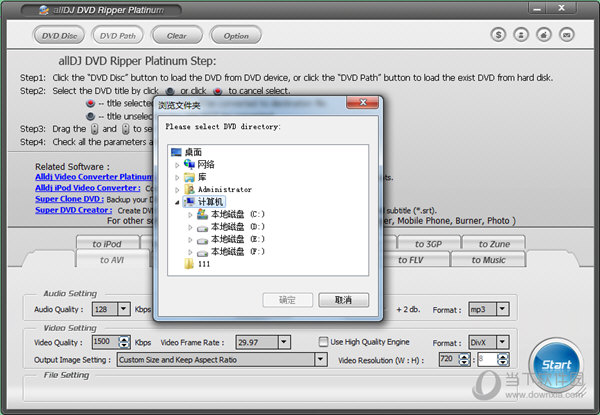Expand the 库 tree node
The image size is (600, 415).
[x=177, y=177]
